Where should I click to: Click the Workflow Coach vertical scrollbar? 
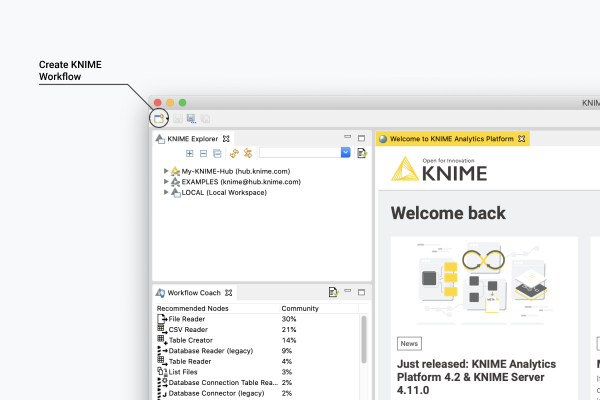click(x=364, y=339)
